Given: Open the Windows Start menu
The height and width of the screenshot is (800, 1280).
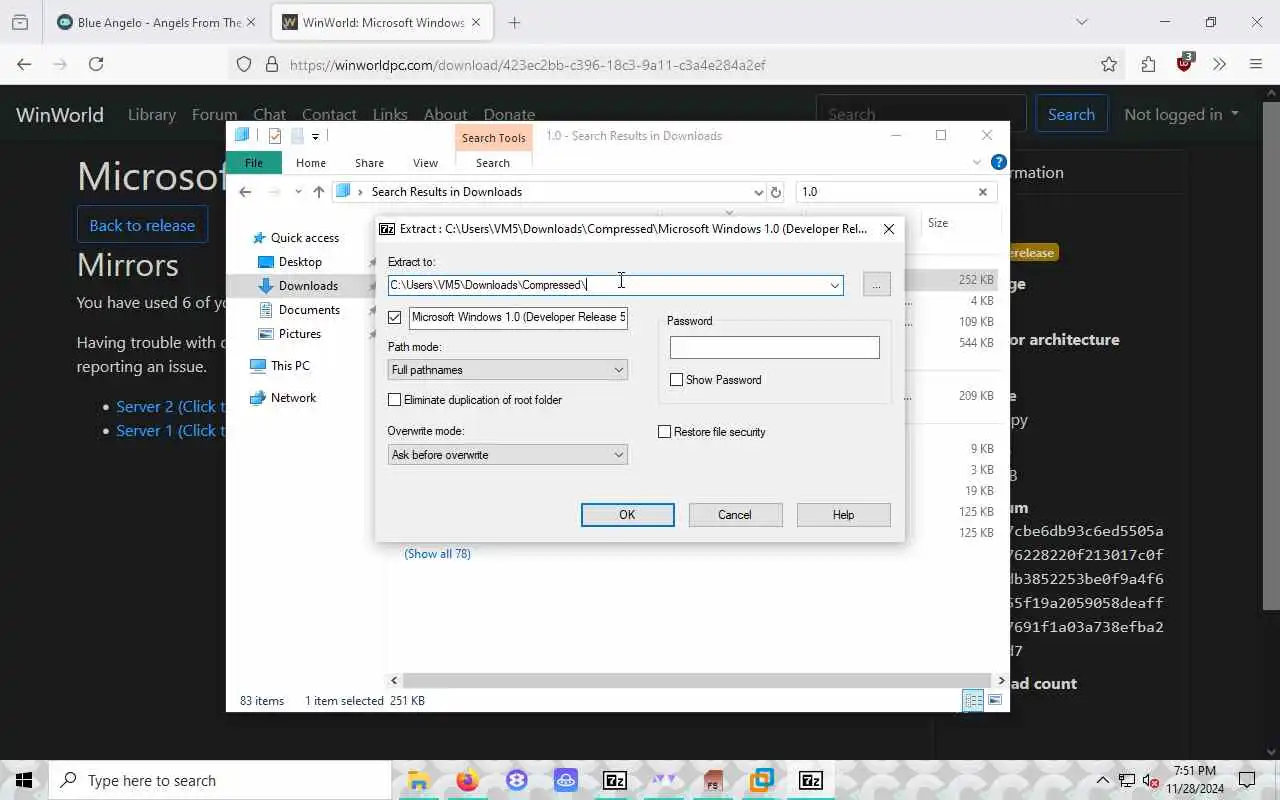Looking at the screenshot, I should (24, 780).
